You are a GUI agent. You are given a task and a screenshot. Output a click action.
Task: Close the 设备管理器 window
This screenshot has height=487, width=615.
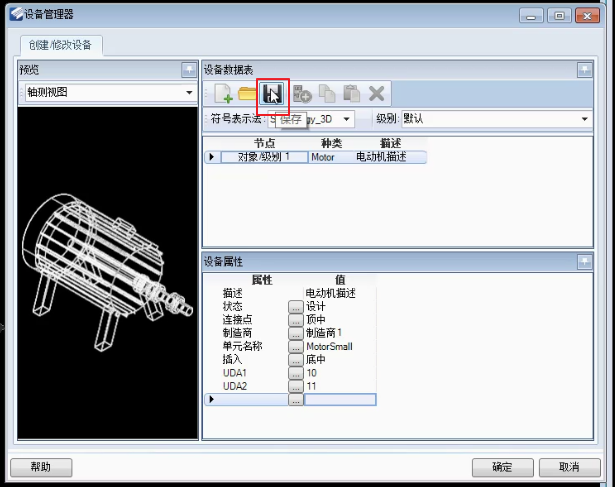coord(587,16)
